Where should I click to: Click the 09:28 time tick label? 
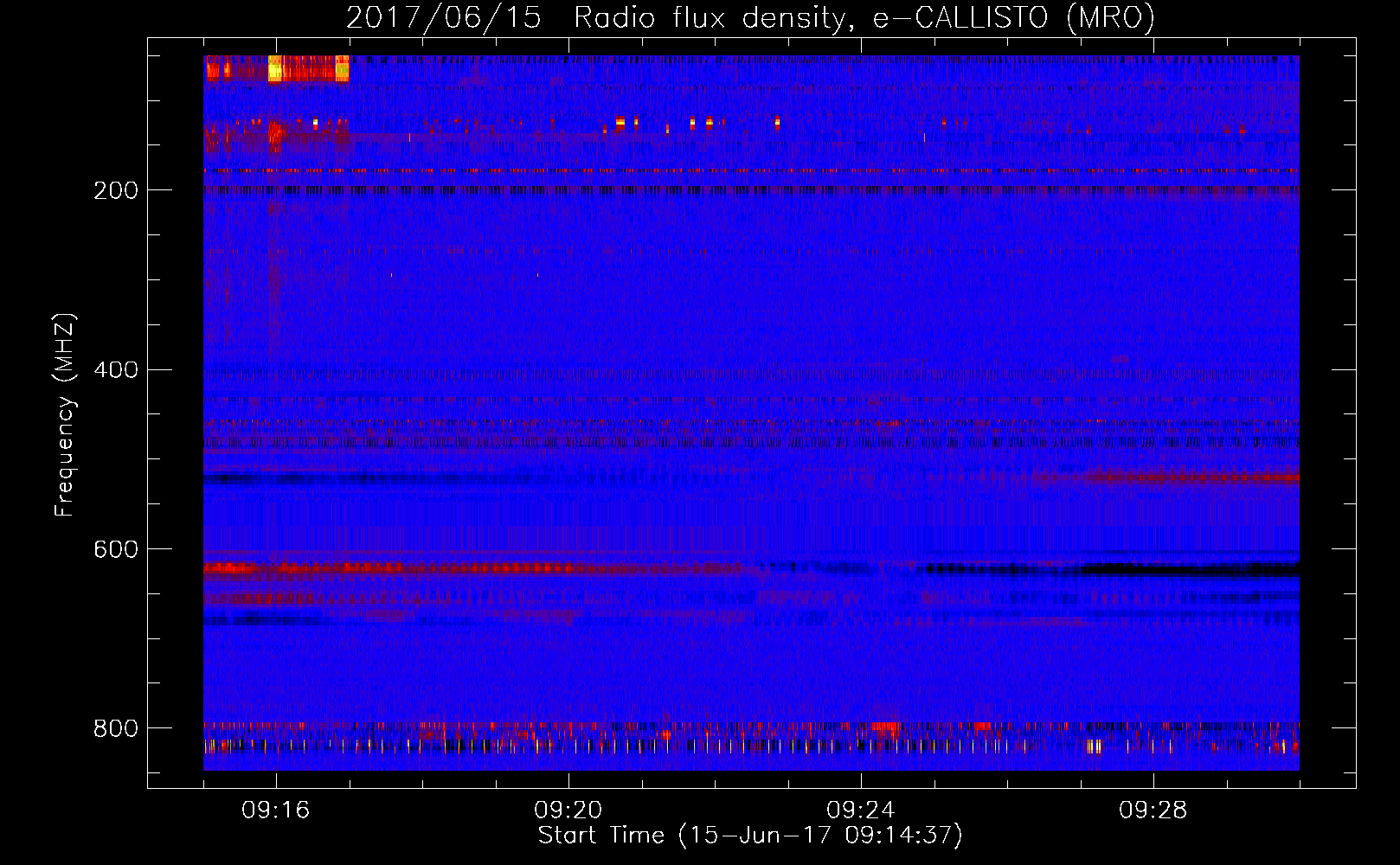[1153, 810]
